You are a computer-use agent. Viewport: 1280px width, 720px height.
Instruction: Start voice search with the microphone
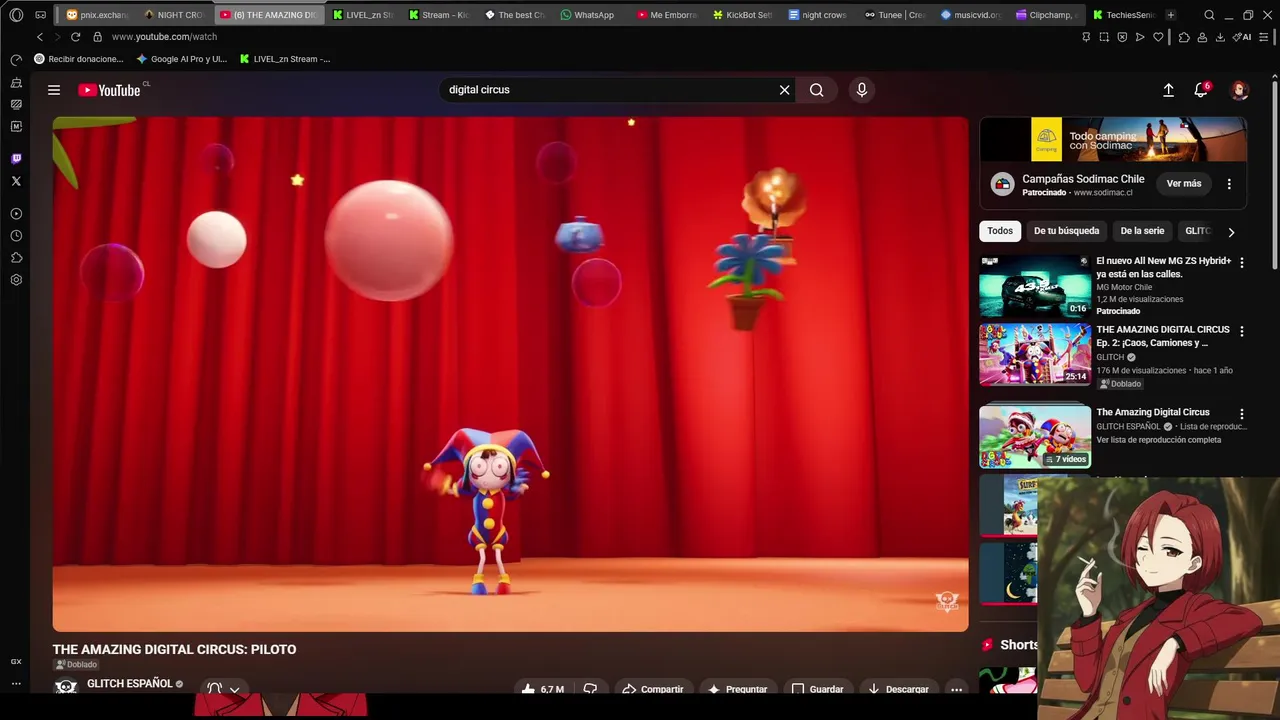862,90
